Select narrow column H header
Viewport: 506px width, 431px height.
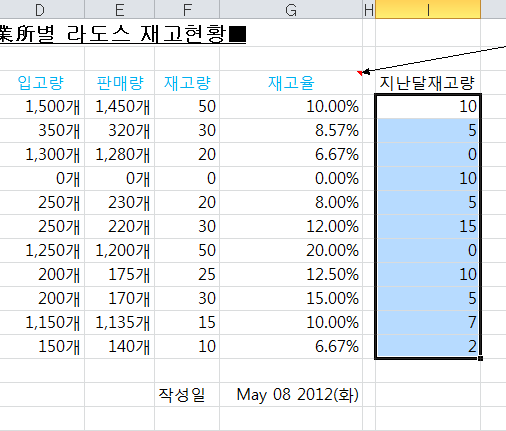pos(369,9)
